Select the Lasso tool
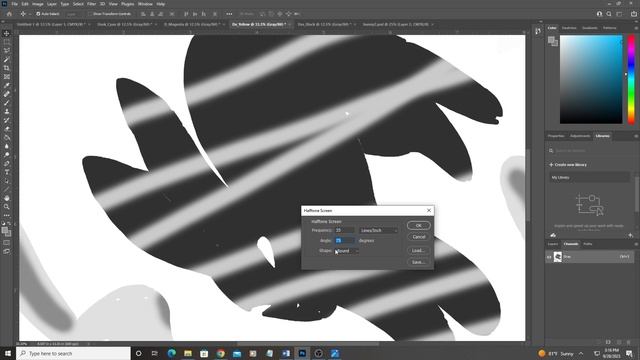 pos(7,51)
